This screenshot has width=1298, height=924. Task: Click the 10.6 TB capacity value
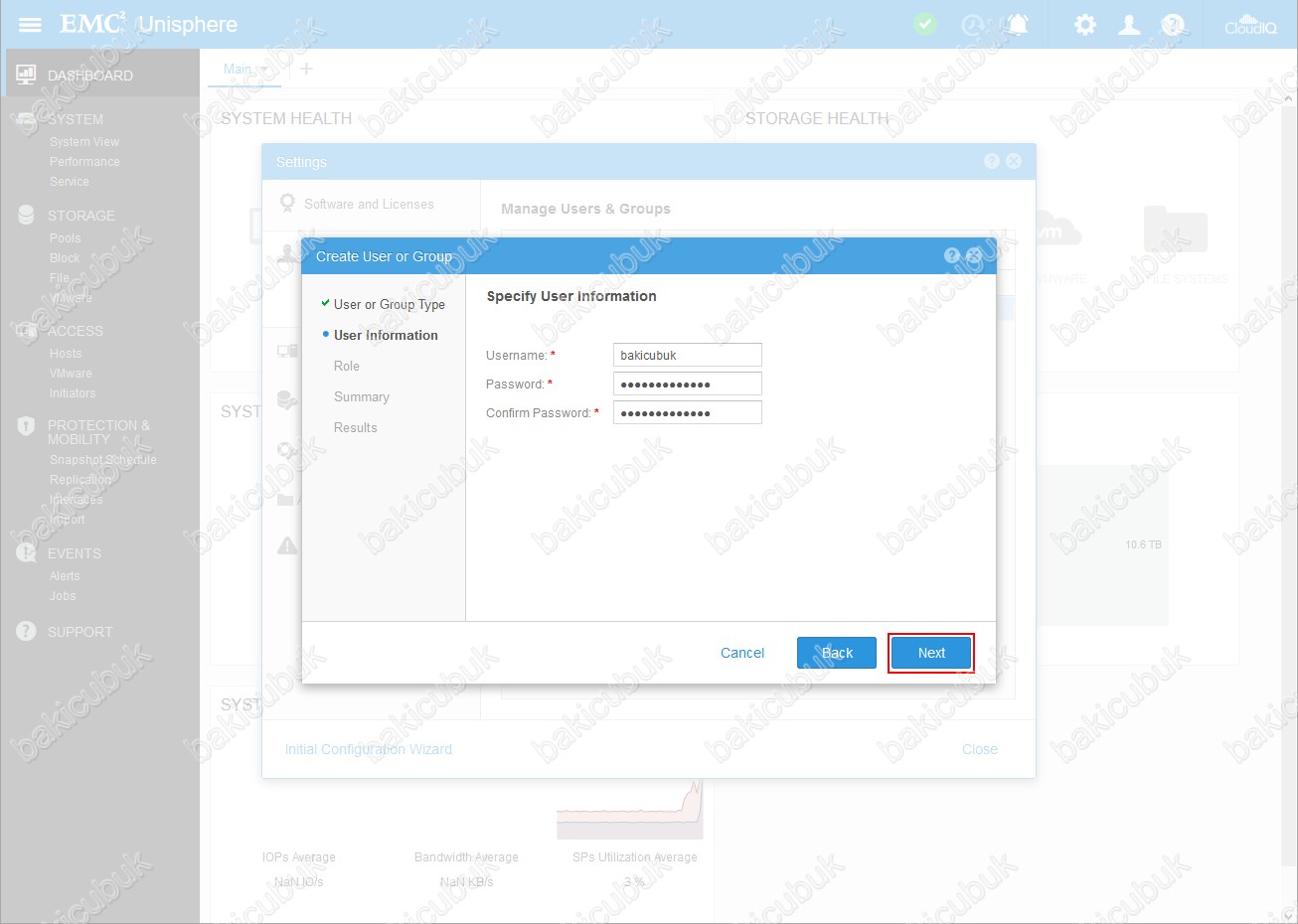pos(1143,544)
